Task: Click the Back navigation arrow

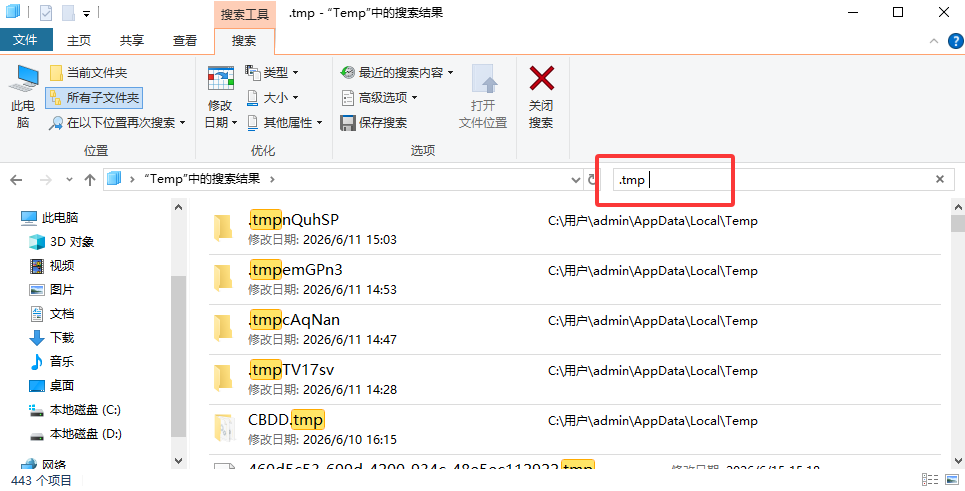Action: coord(17,180)
